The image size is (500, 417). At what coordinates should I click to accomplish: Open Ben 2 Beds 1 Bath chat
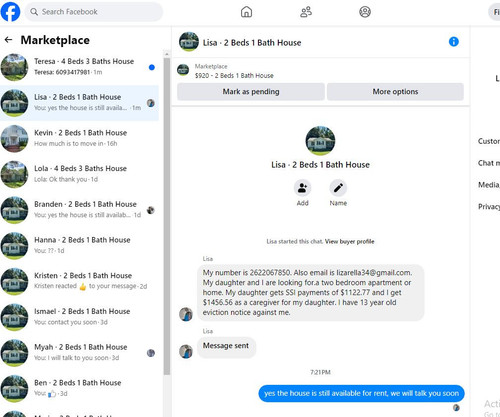(79, 388)
